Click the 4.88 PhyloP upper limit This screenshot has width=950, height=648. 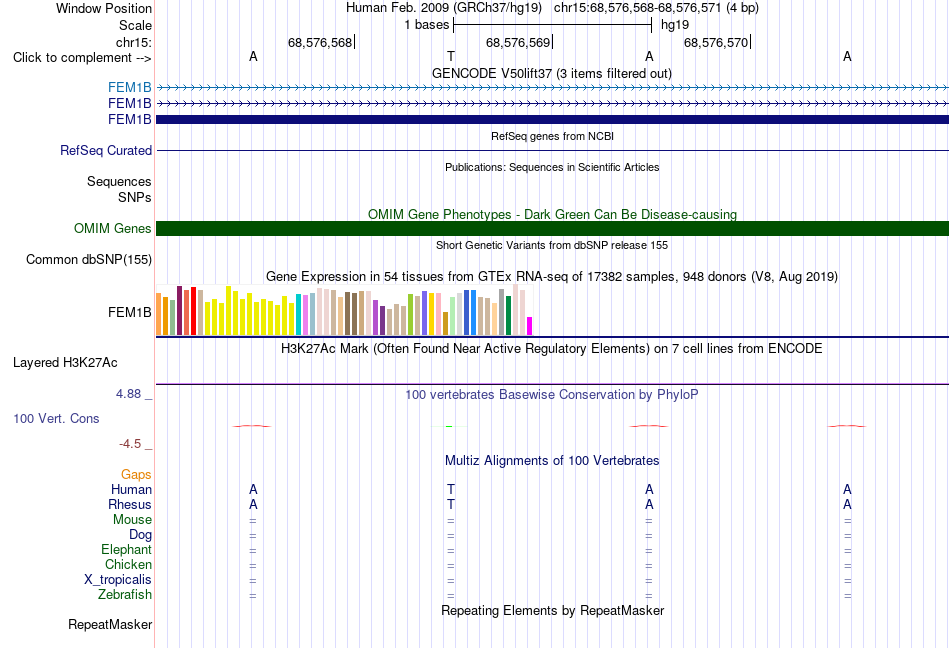tap(128, 394)
